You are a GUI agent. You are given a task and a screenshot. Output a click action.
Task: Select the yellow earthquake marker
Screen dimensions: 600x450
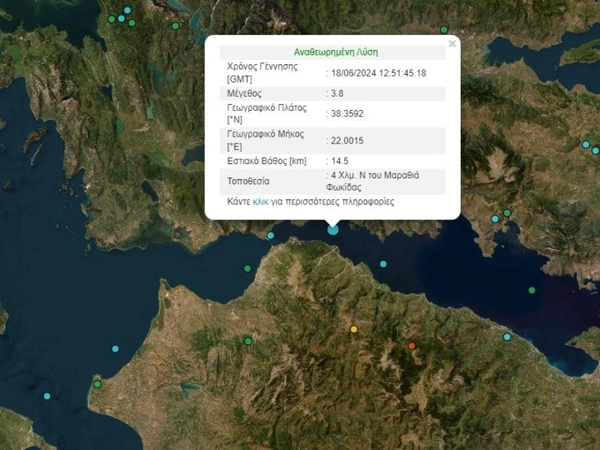354,329
